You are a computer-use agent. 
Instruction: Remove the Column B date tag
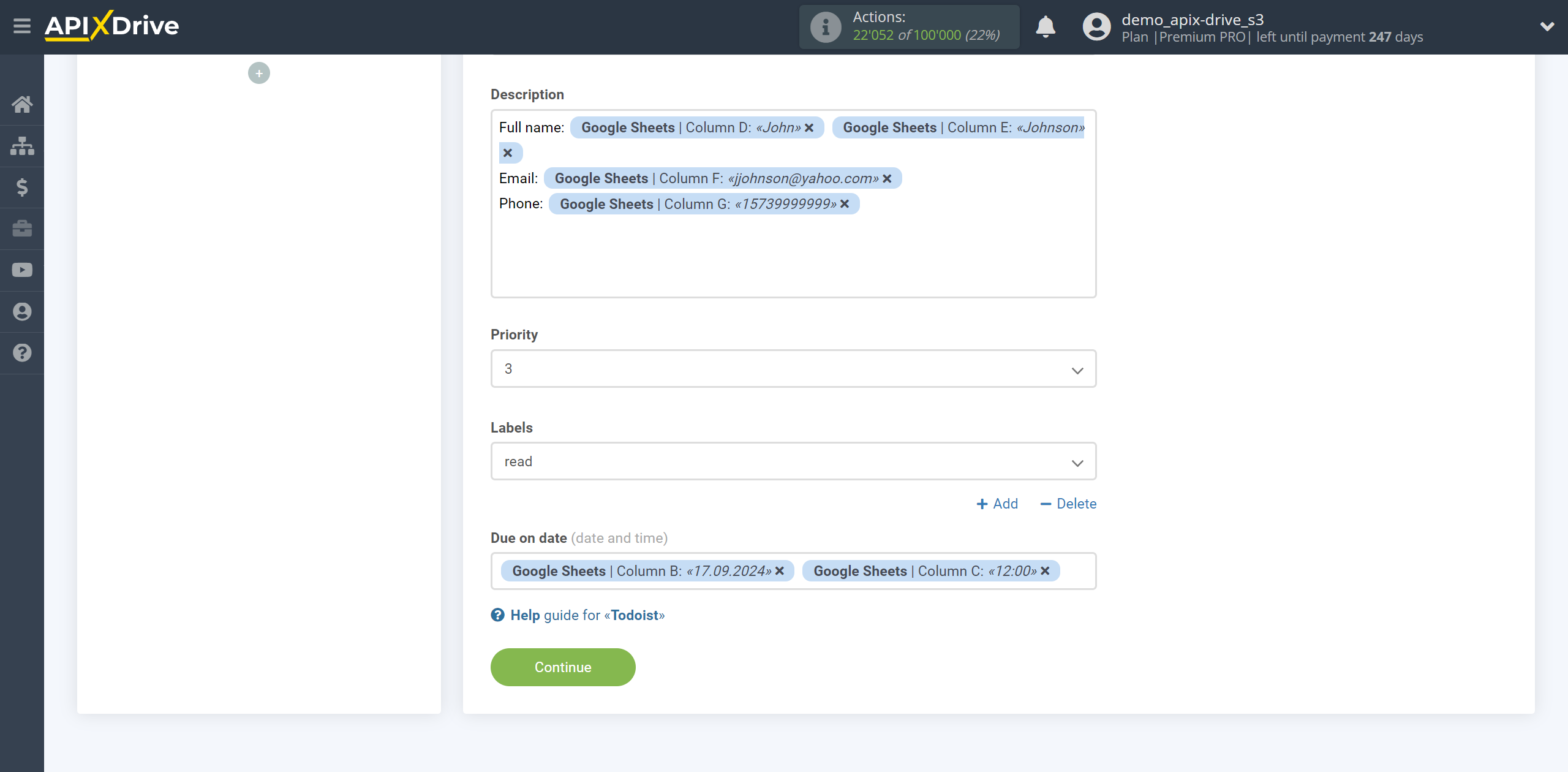coord(780,571)
